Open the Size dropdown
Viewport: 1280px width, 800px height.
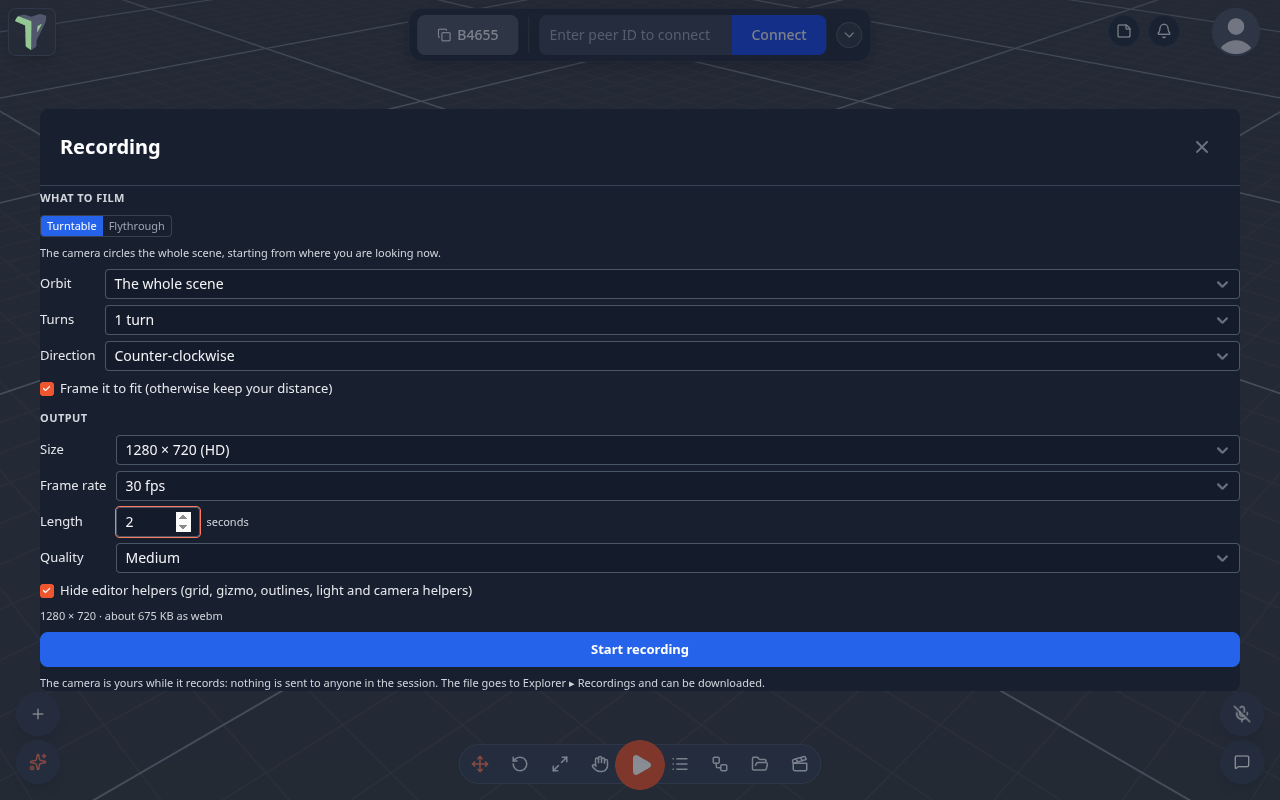pyautogui.click(x=677, y=450)
